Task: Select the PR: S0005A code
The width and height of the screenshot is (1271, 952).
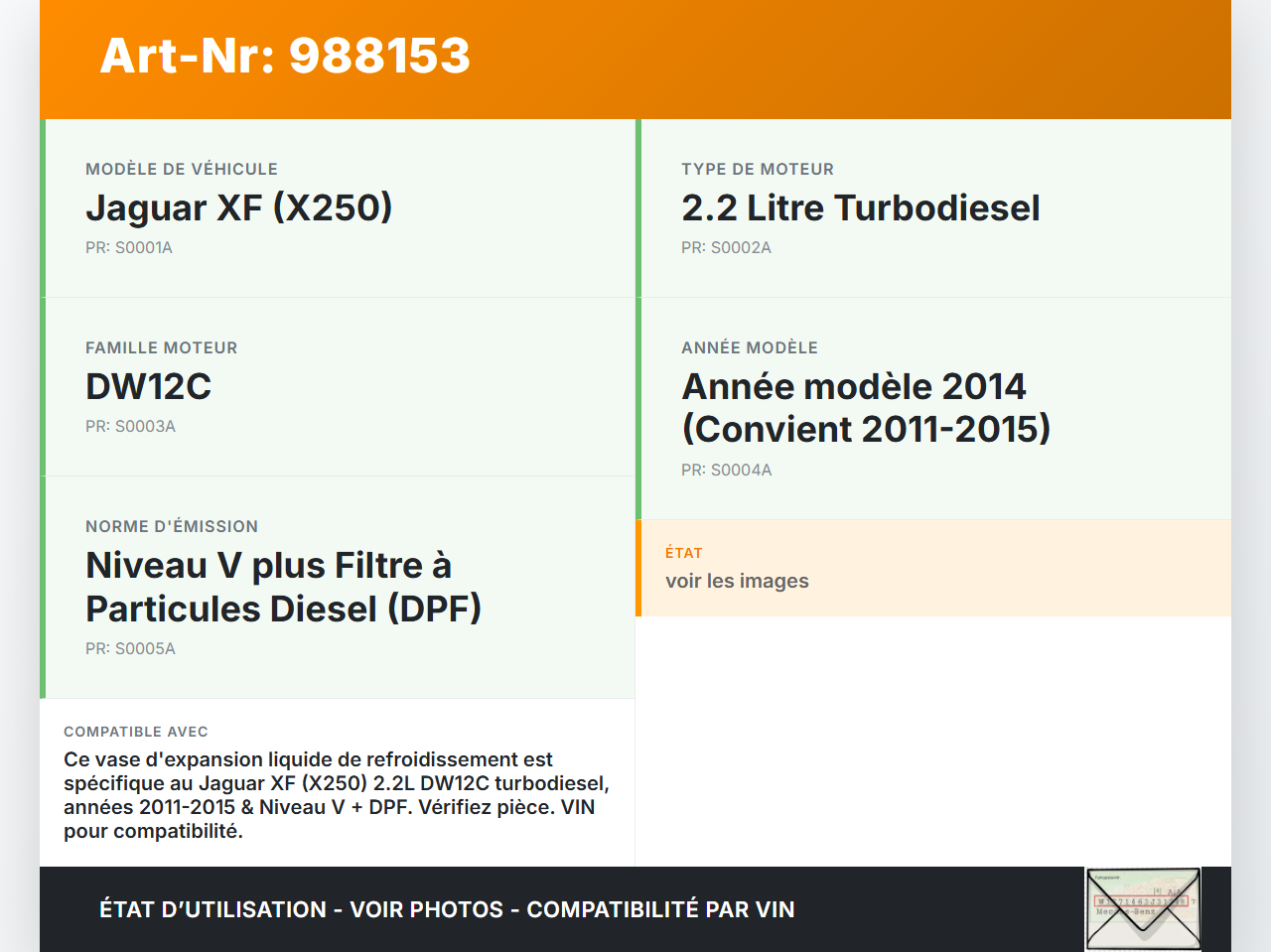Action: (x=130, y=648)
